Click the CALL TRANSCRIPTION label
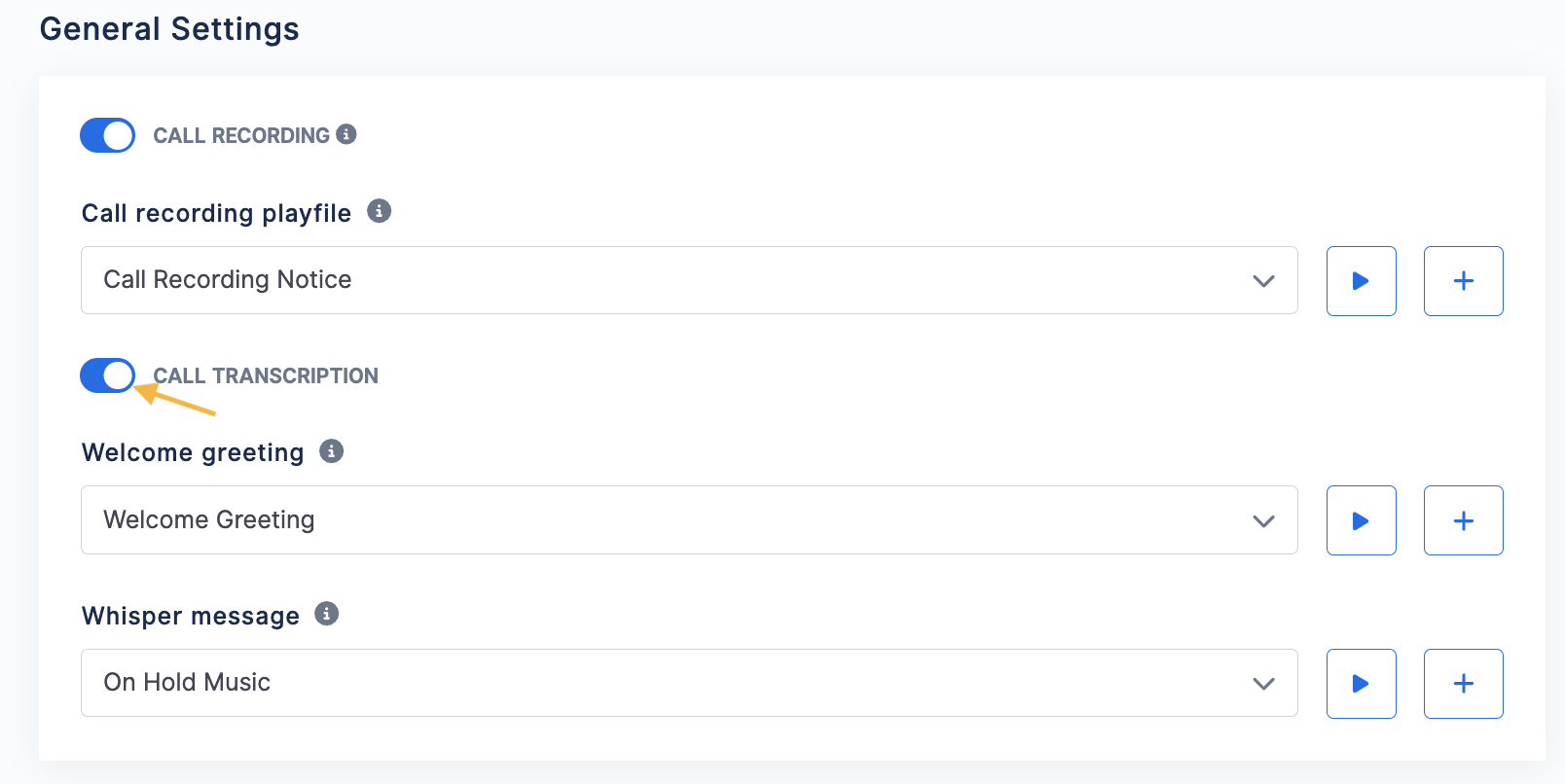 coord(266,375)
